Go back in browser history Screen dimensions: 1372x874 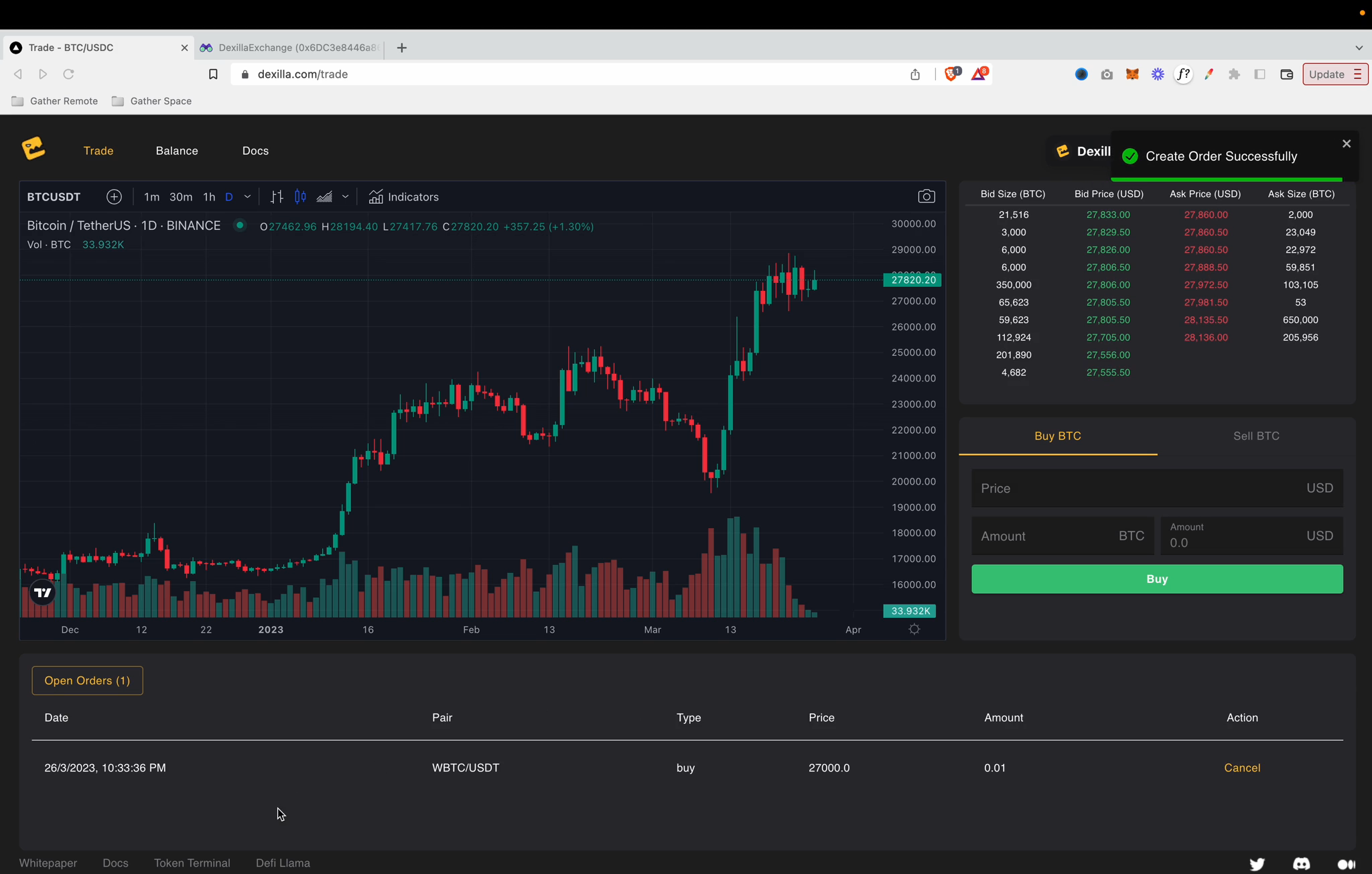[x=18, y=74]
